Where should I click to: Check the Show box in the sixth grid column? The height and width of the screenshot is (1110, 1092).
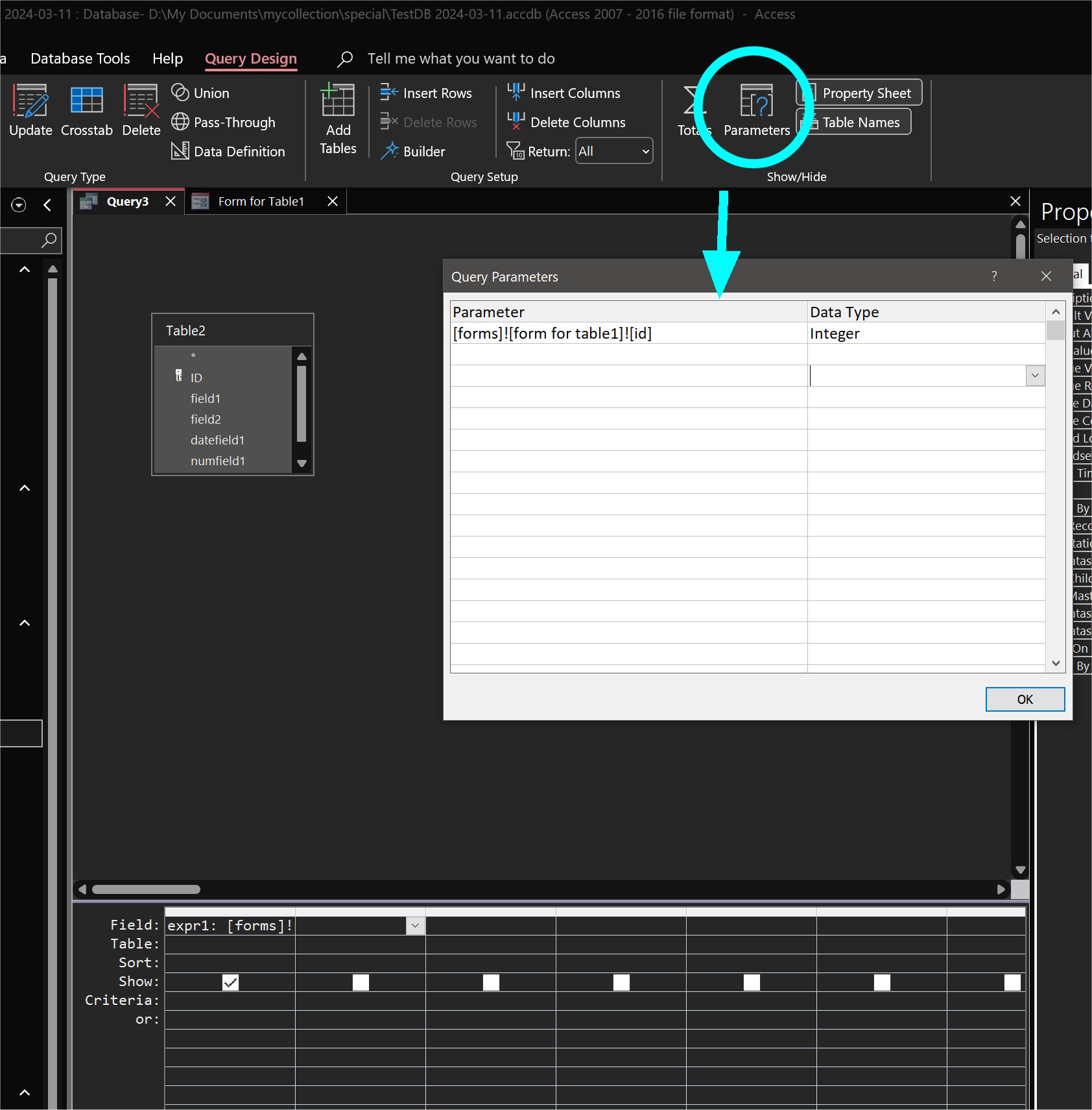882,982
